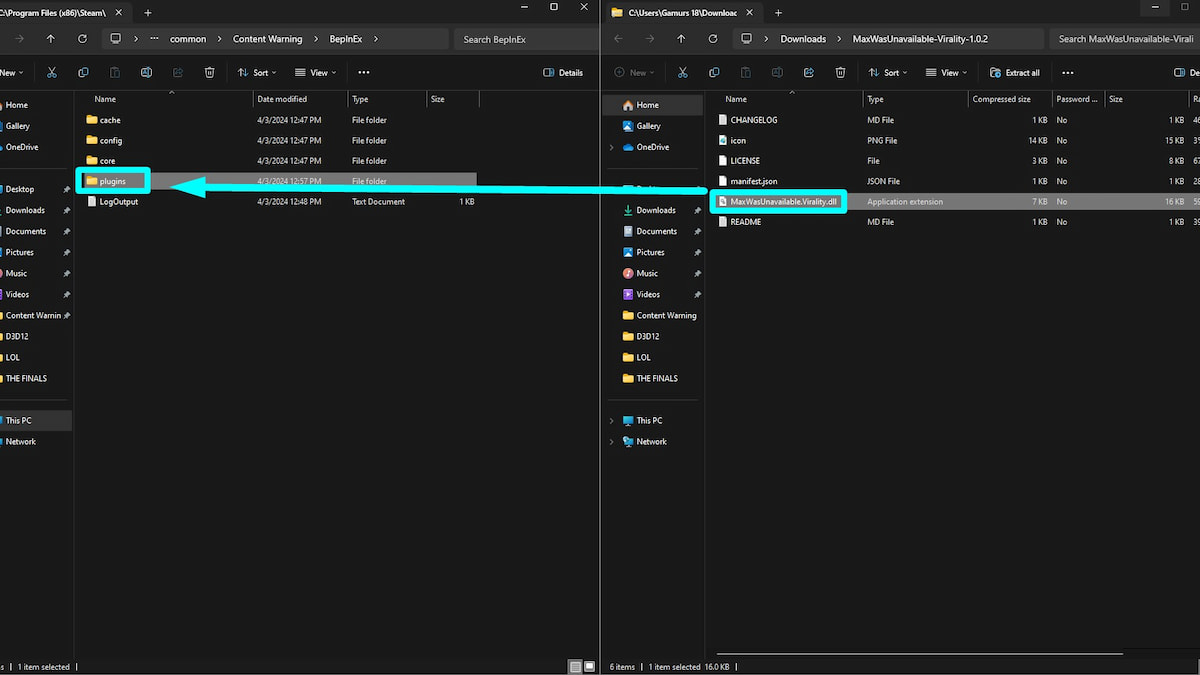Switch to large thumbnails view in left status bar
Viewport: 1200px width, 675px height.
pyautogui.click(x=590, y=666)
